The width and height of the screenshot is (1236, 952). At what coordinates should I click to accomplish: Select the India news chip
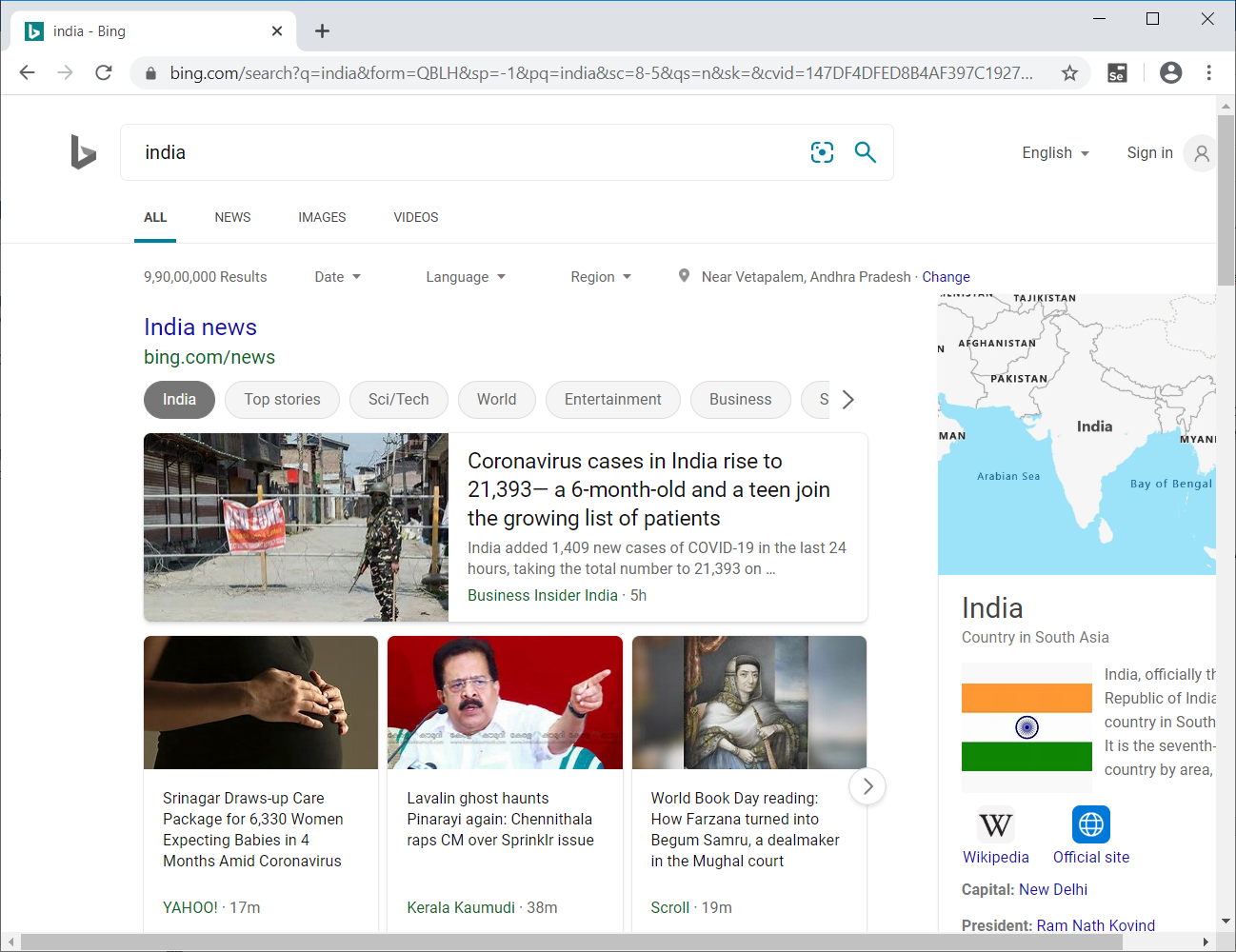pos(179,400)
